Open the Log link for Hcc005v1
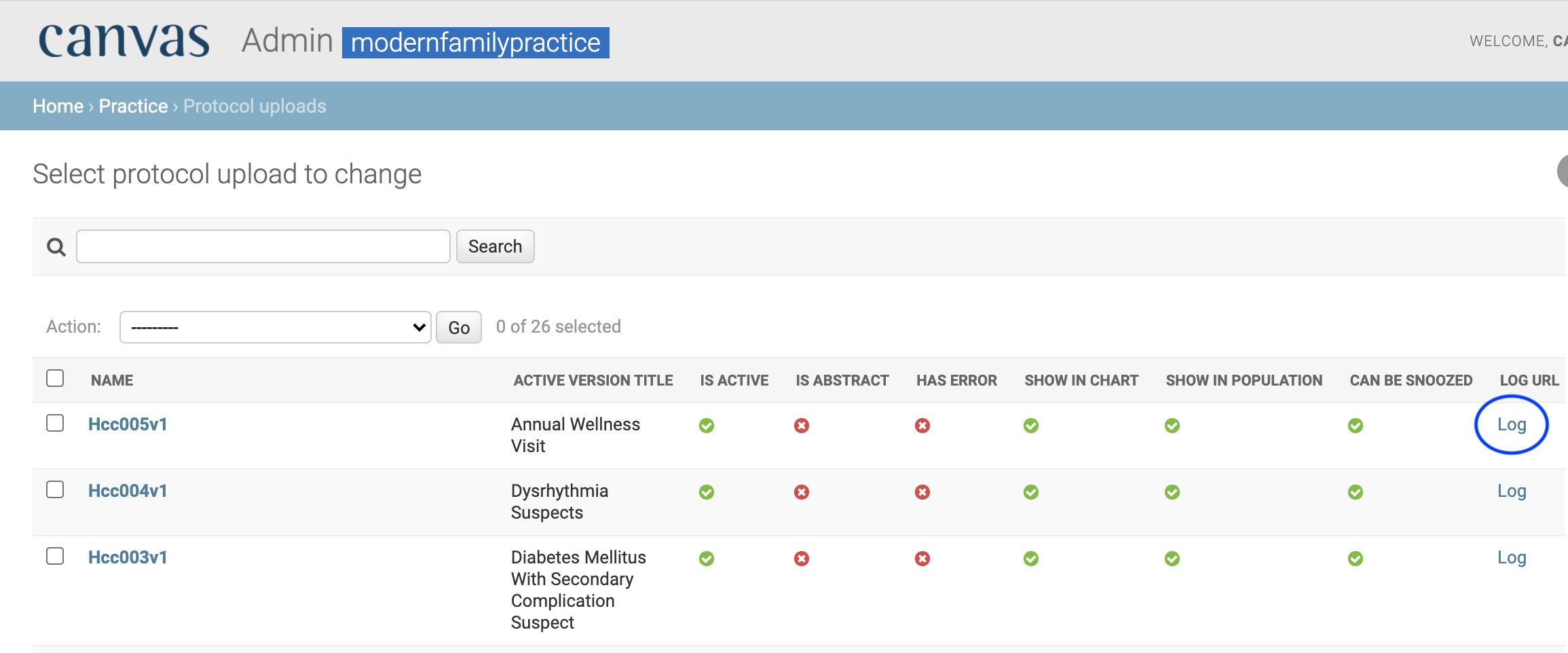 click(1512, 424)
